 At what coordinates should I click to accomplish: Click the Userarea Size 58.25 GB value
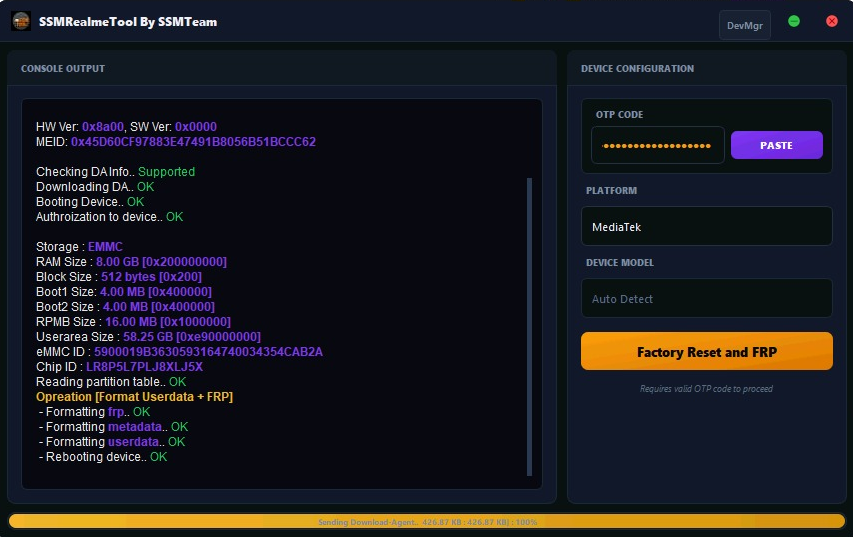[192, 337]
